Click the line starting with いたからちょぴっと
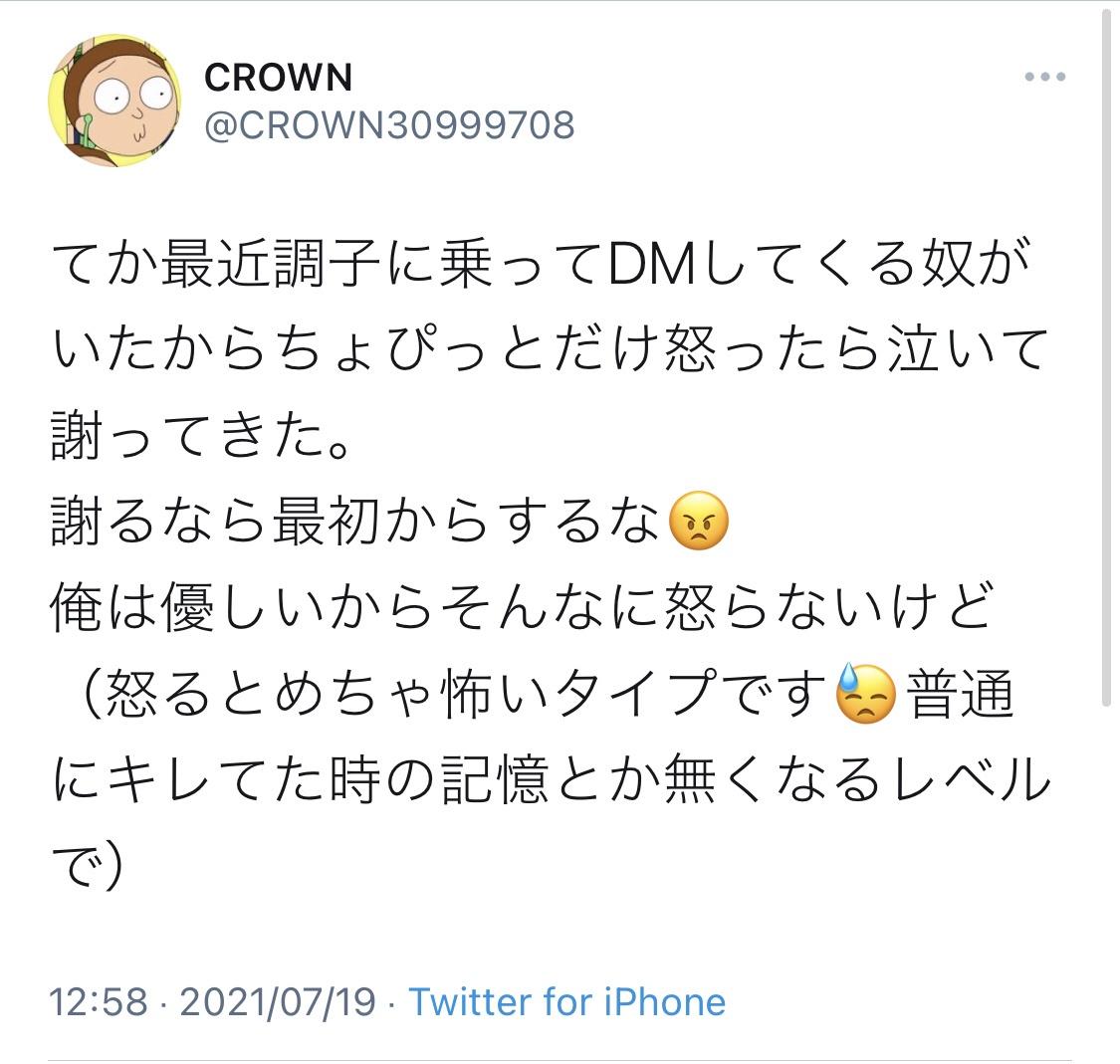The width and height of the screenshot is (1120, 1064). pyautogui.click(x=550, y=349)
